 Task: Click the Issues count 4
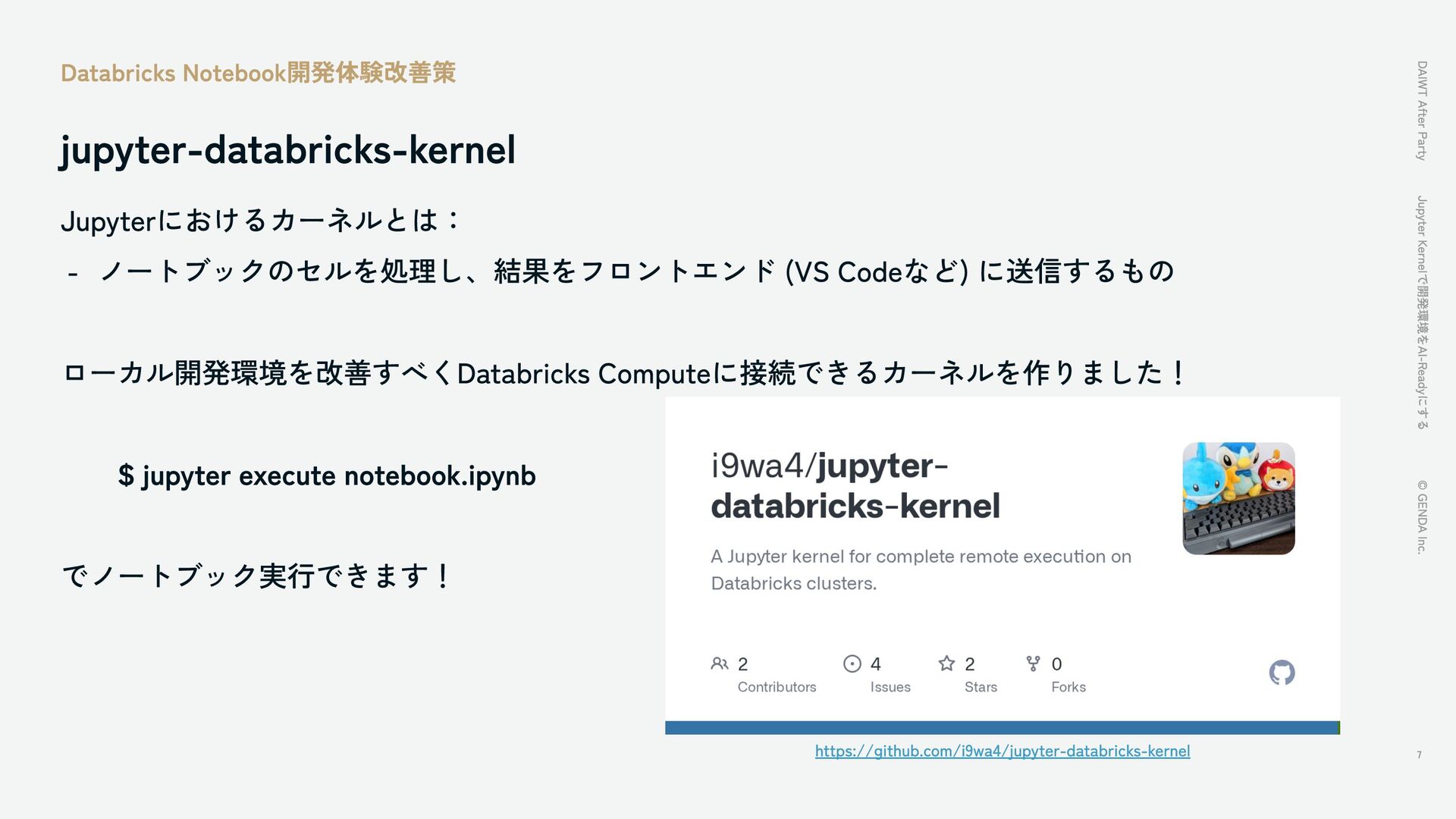point(876,664)
